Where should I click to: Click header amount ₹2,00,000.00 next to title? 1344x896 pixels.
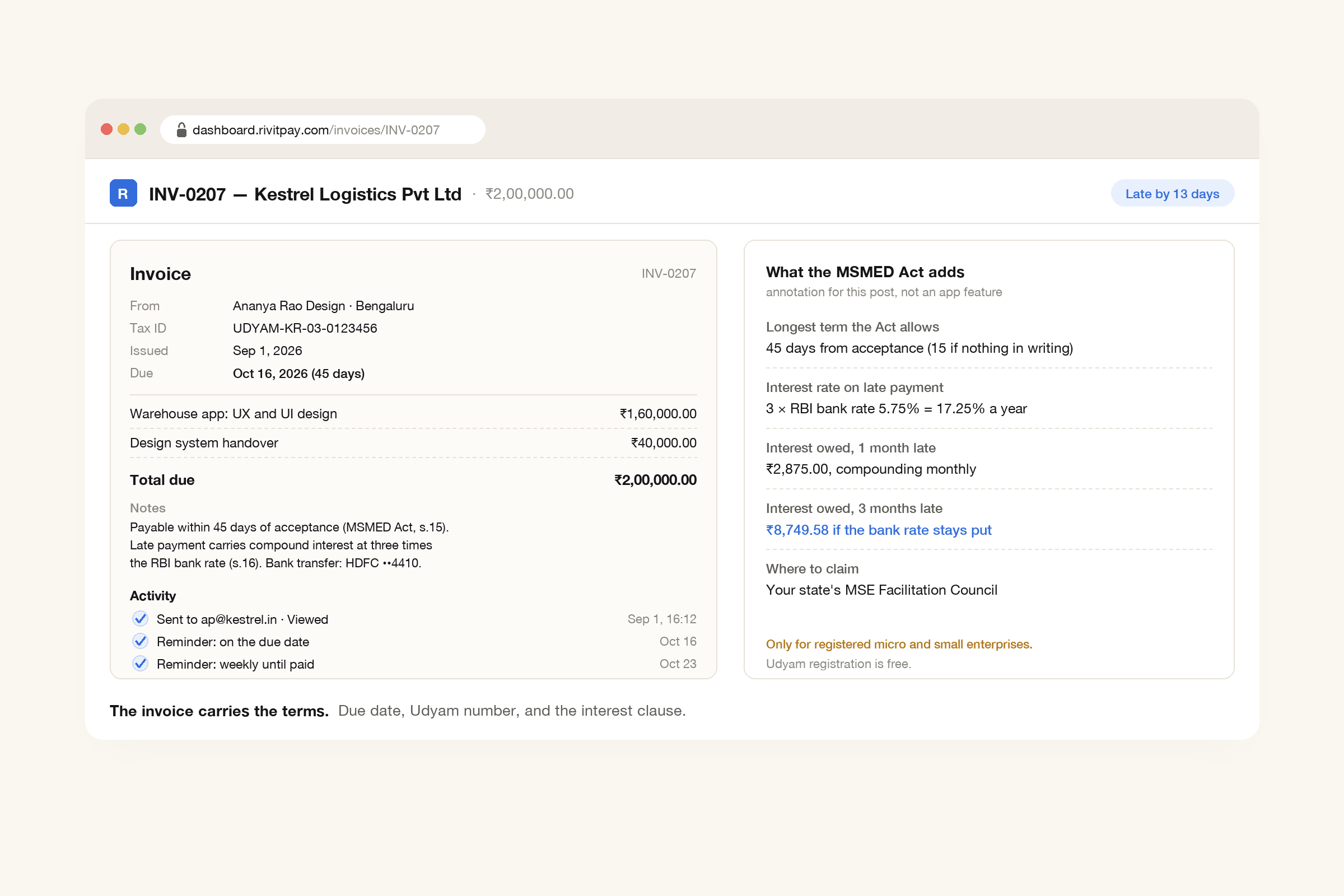click(529, 194)
